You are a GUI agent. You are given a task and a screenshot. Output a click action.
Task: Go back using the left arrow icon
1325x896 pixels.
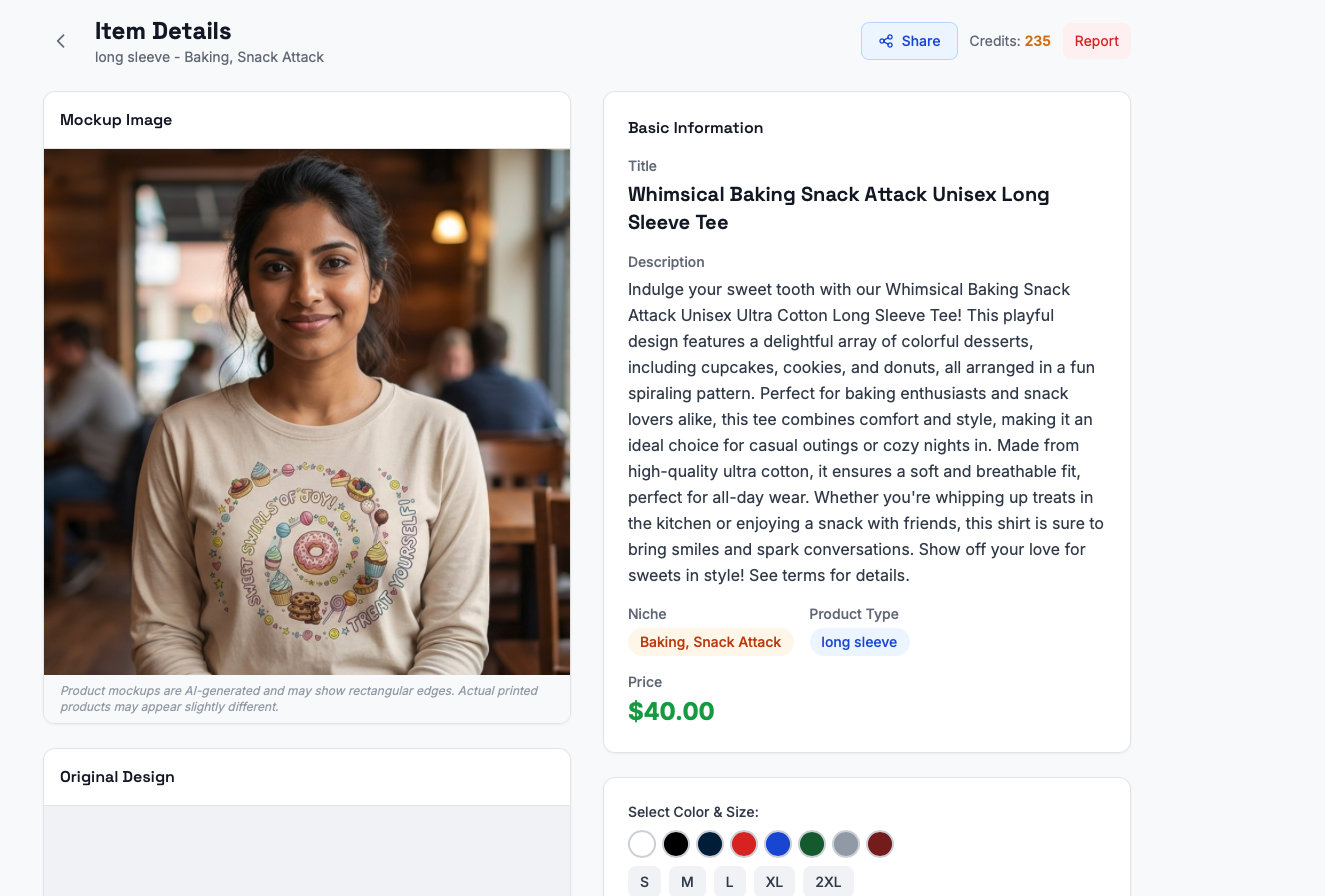pyautogui.click(x=61, y=41)
